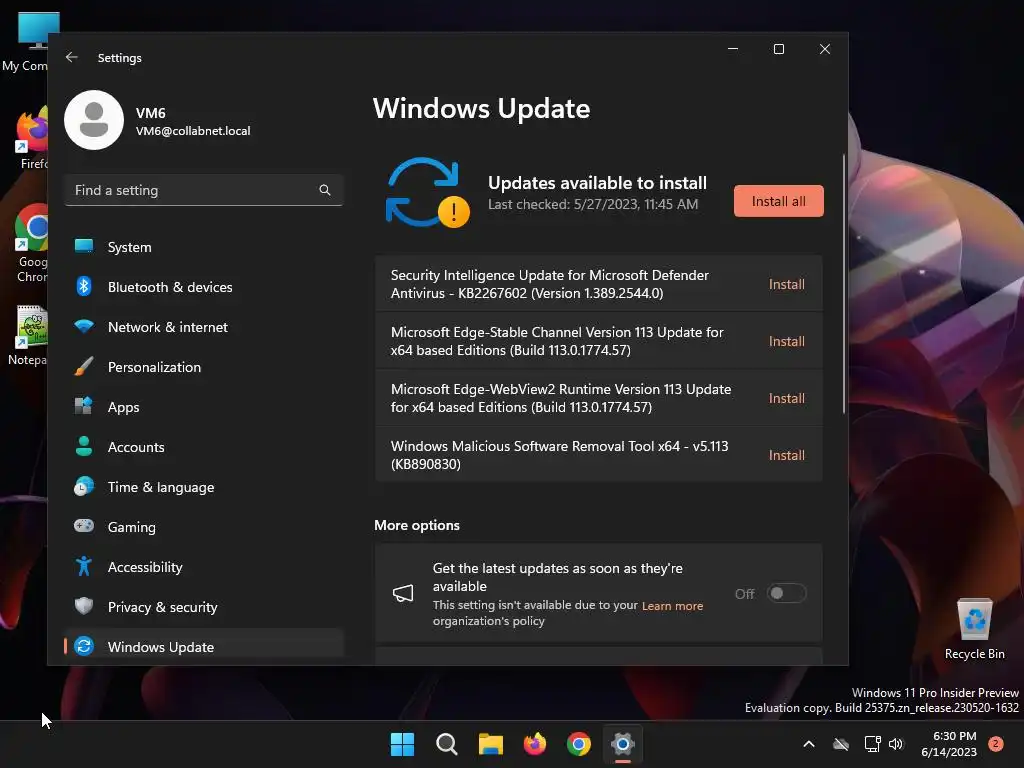Screen dimensions: 1024x768
Task: Click the Windows Update page heading
Action: pos(481,108)
